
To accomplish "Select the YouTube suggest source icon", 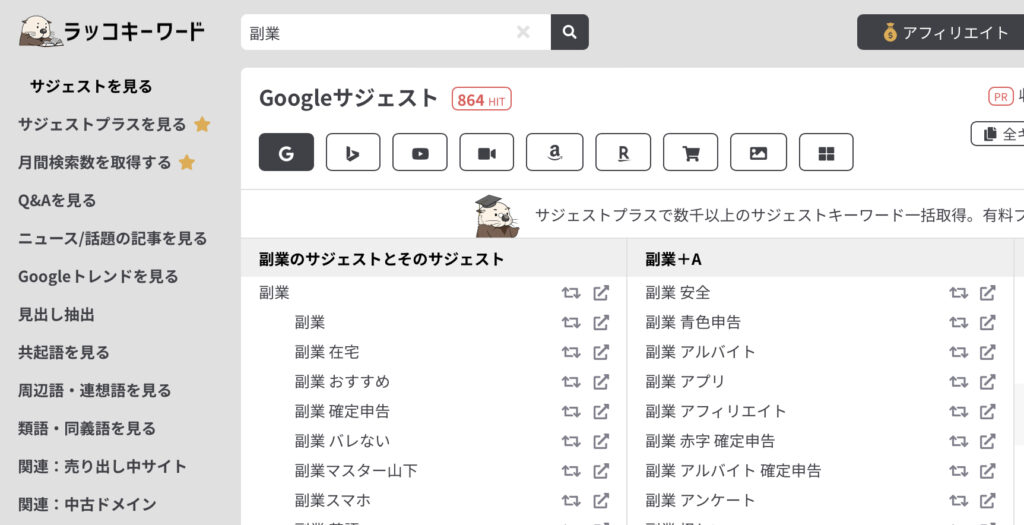I will click(x=420, y=152).
